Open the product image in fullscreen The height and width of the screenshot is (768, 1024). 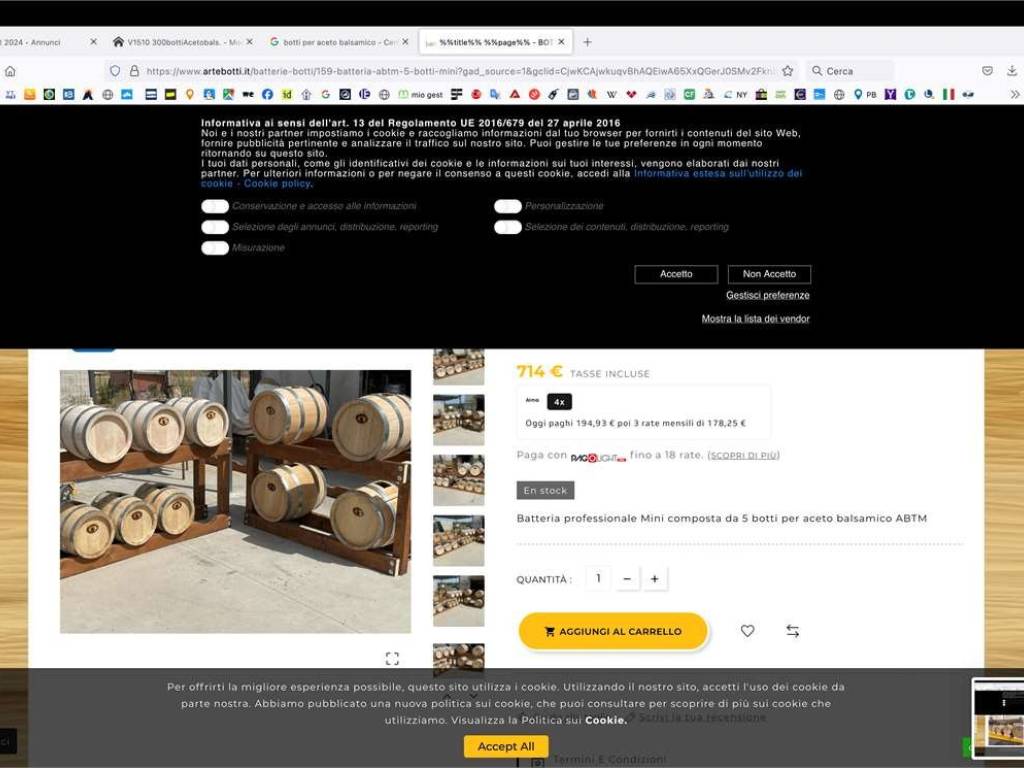[x=392, y=658]
